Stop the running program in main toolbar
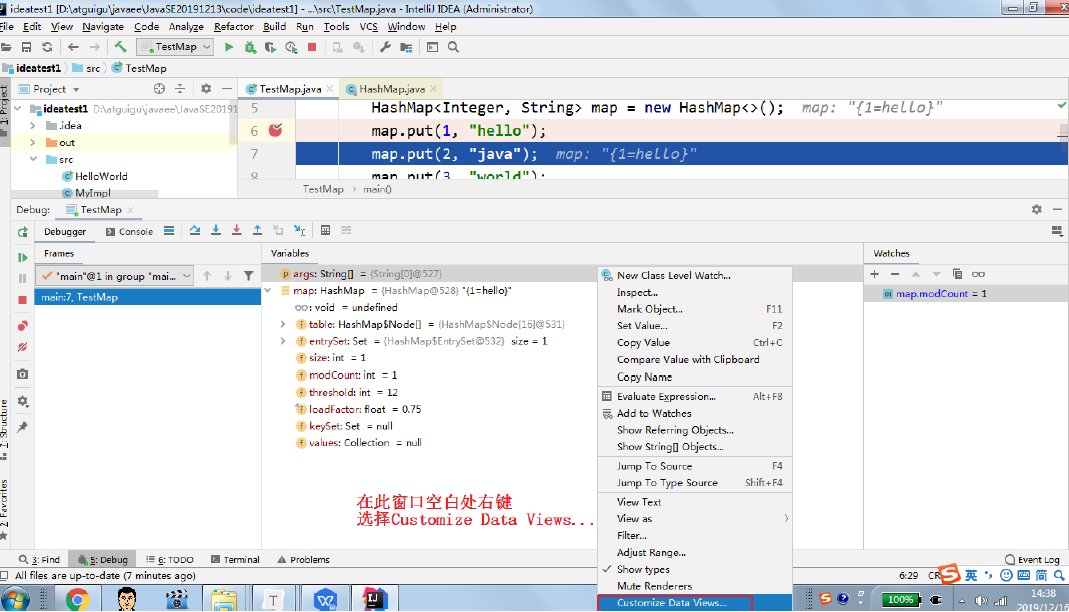This screenshot has height=612, width=1069. point(312,47)
